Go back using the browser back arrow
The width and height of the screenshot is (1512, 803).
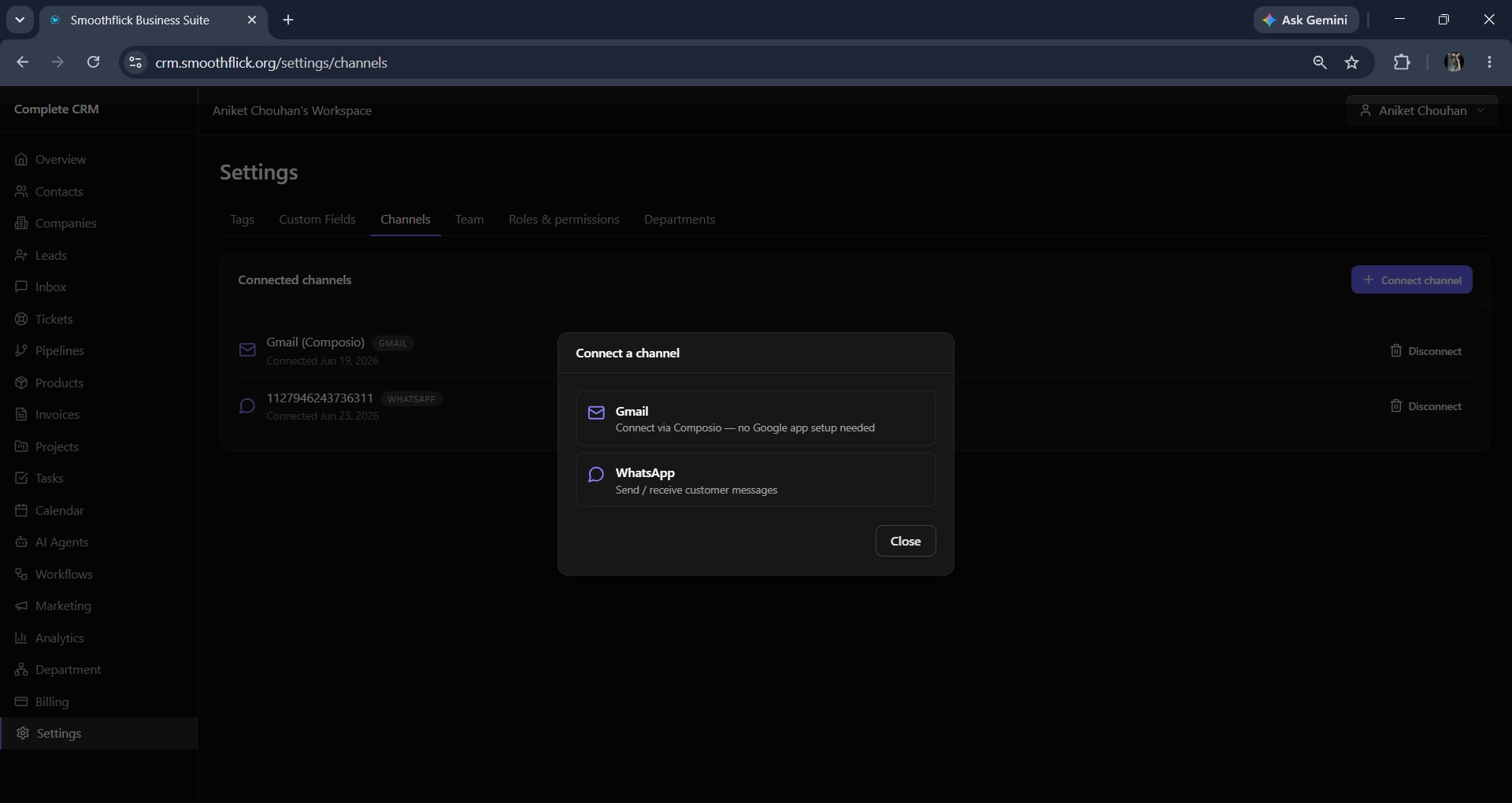(x=23, y=62)
